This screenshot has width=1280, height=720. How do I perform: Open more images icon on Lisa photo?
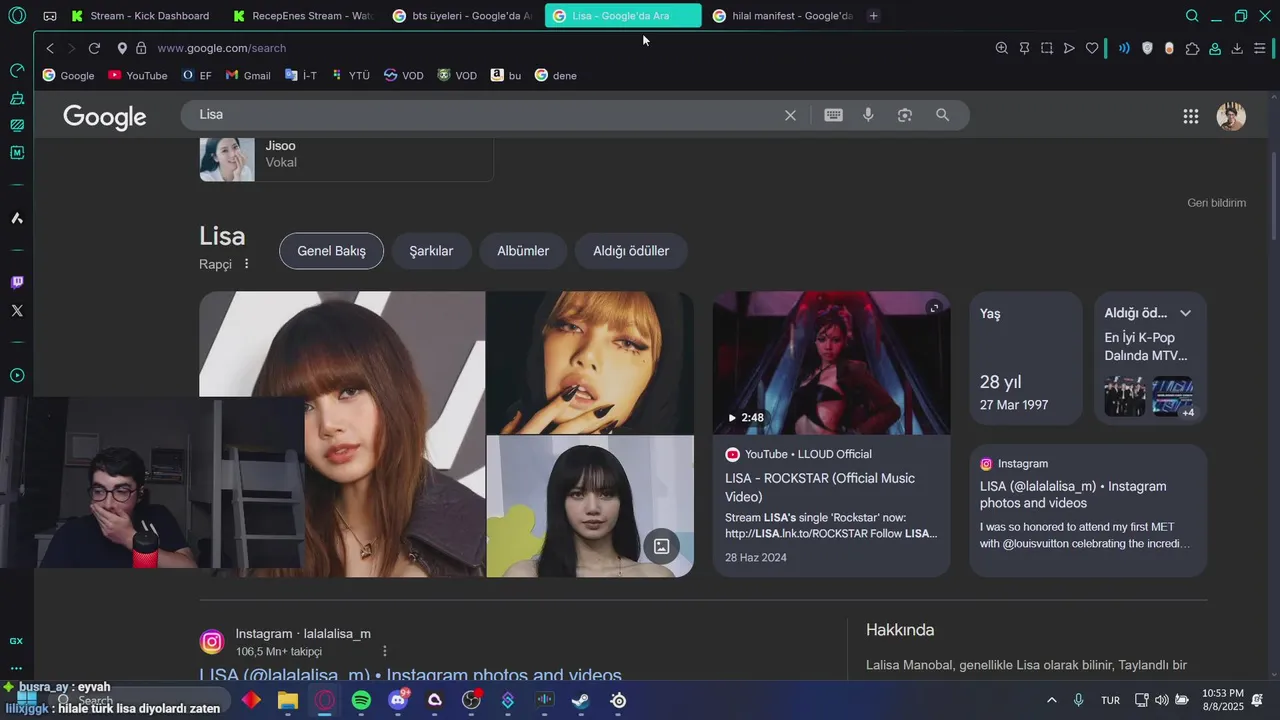[661, 546]
